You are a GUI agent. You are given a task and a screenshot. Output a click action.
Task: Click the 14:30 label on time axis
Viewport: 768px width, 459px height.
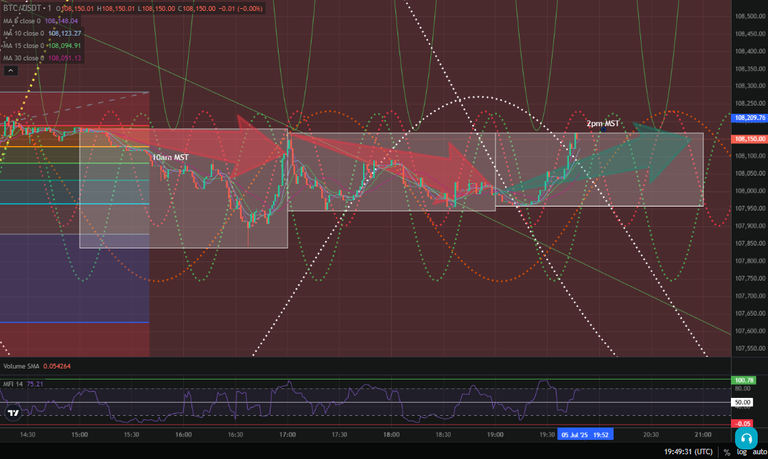(x=27, y=435)
